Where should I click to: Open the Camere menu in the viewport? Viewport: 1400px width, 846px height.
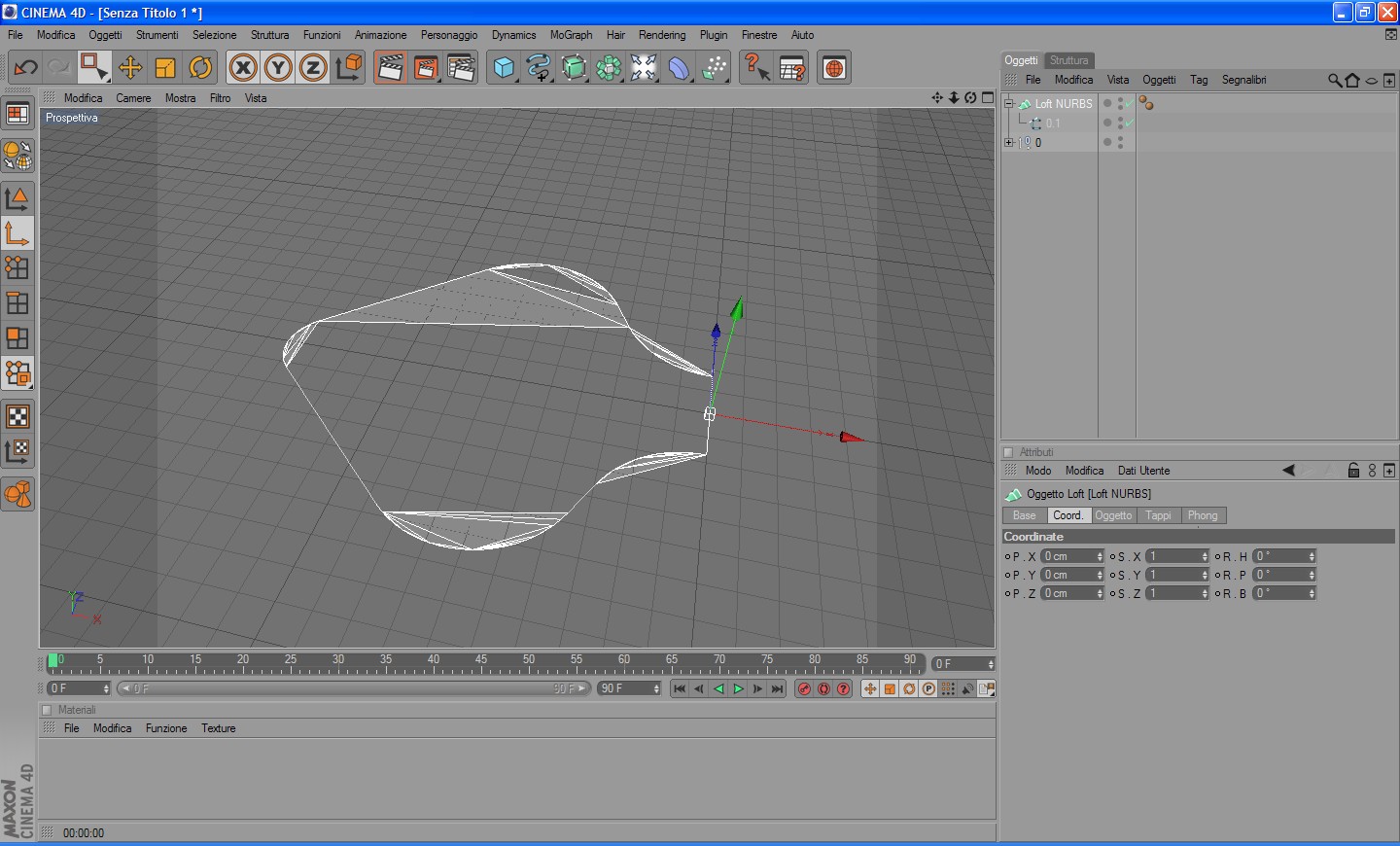pyautogui.click(x=133, y=98)
